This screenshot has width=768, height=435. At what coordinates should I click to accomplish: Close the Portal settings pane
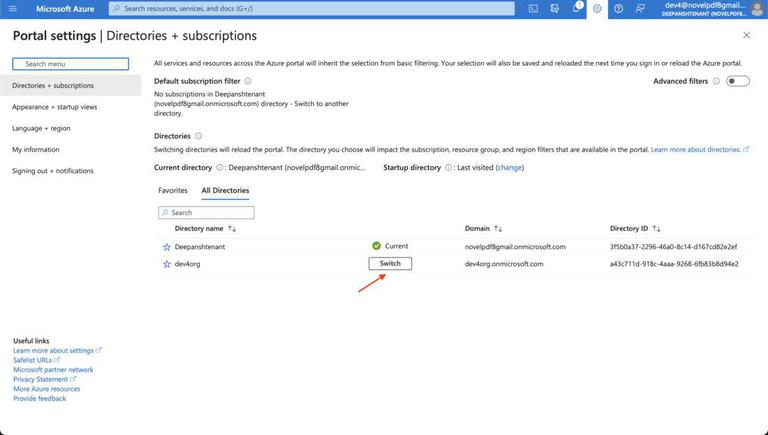coord(746,35)
